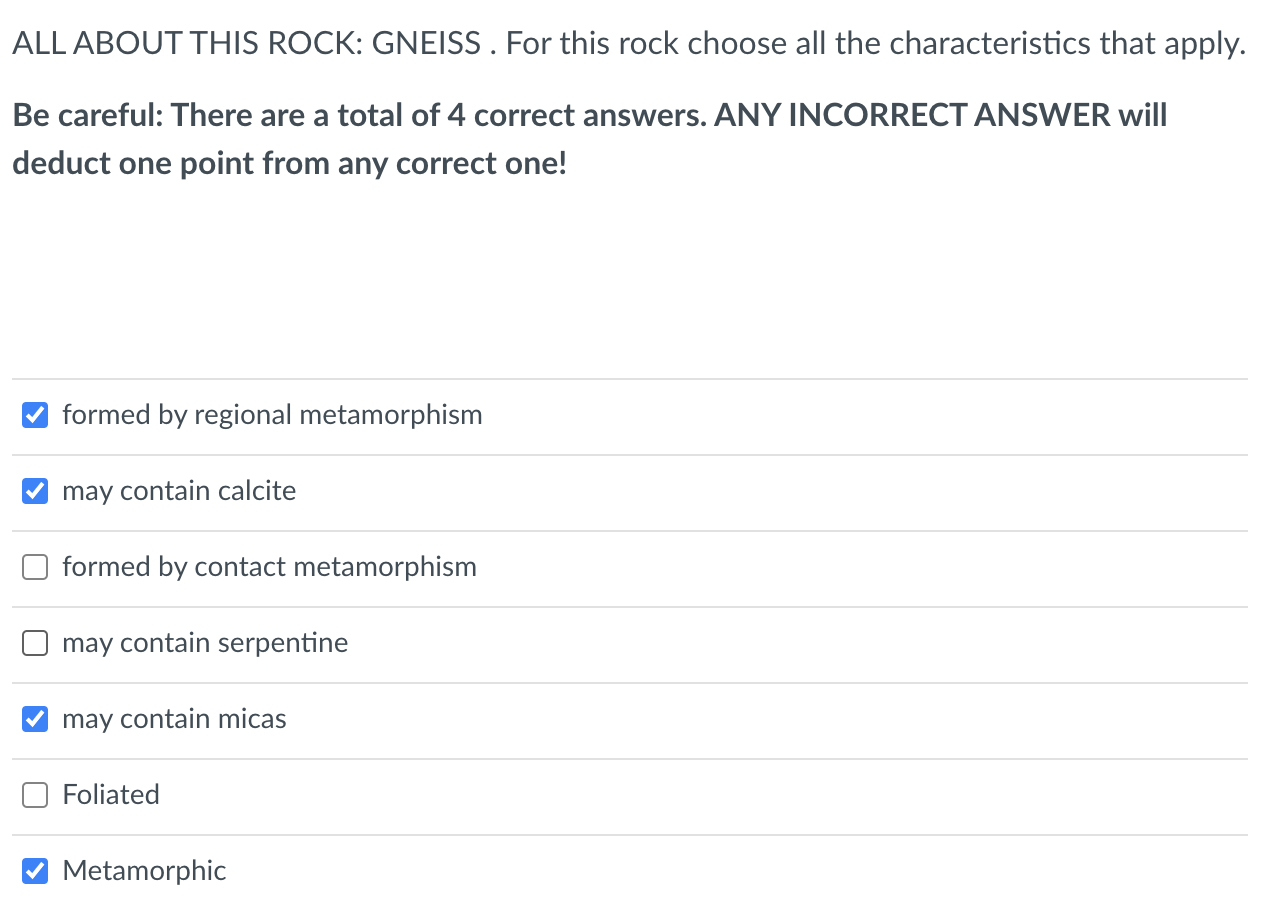Deselect the checked box next to 'may contain calcite'

(35, 491)
